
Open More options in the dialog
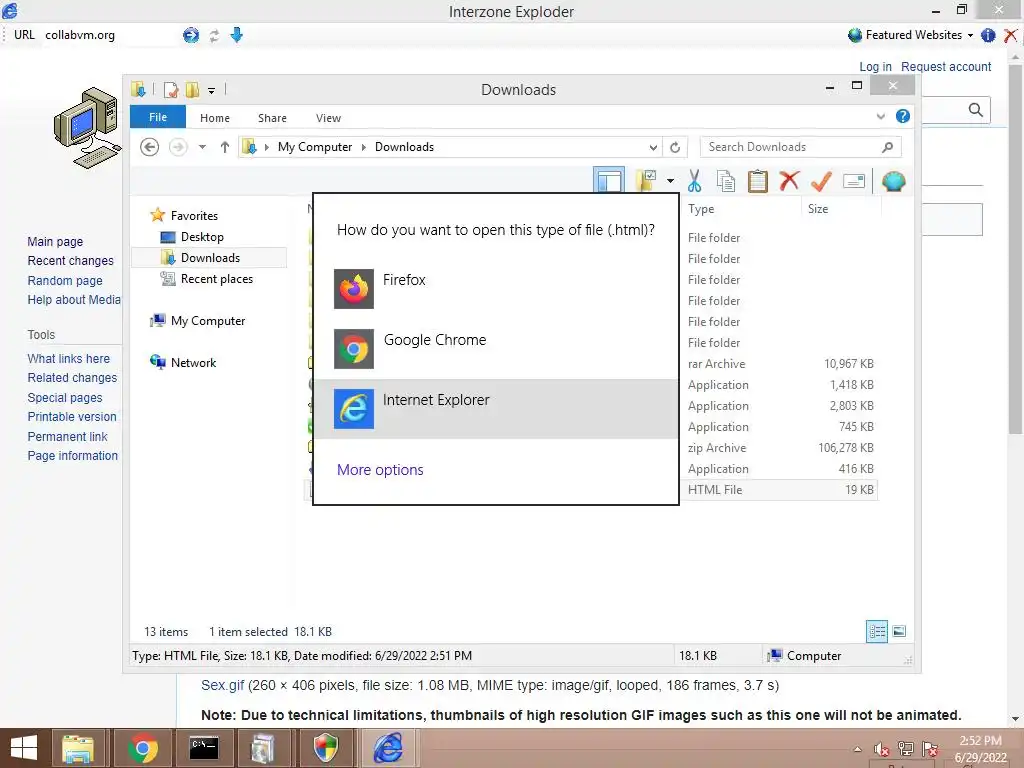coord(380,470)
